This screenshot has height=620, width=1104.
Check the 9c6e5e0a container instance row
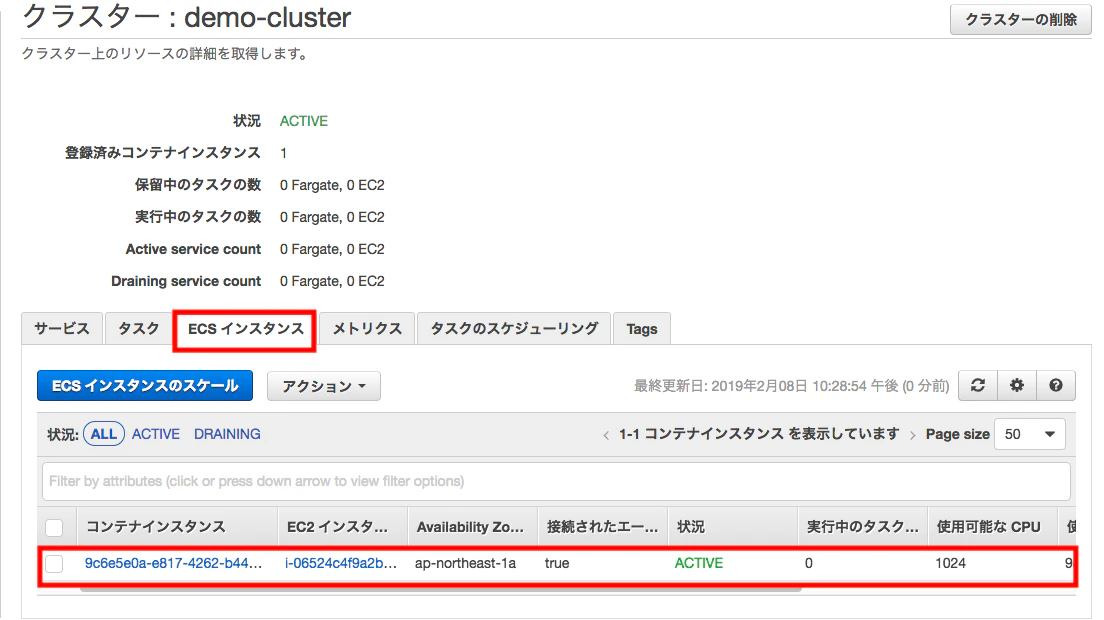point(54,564)
